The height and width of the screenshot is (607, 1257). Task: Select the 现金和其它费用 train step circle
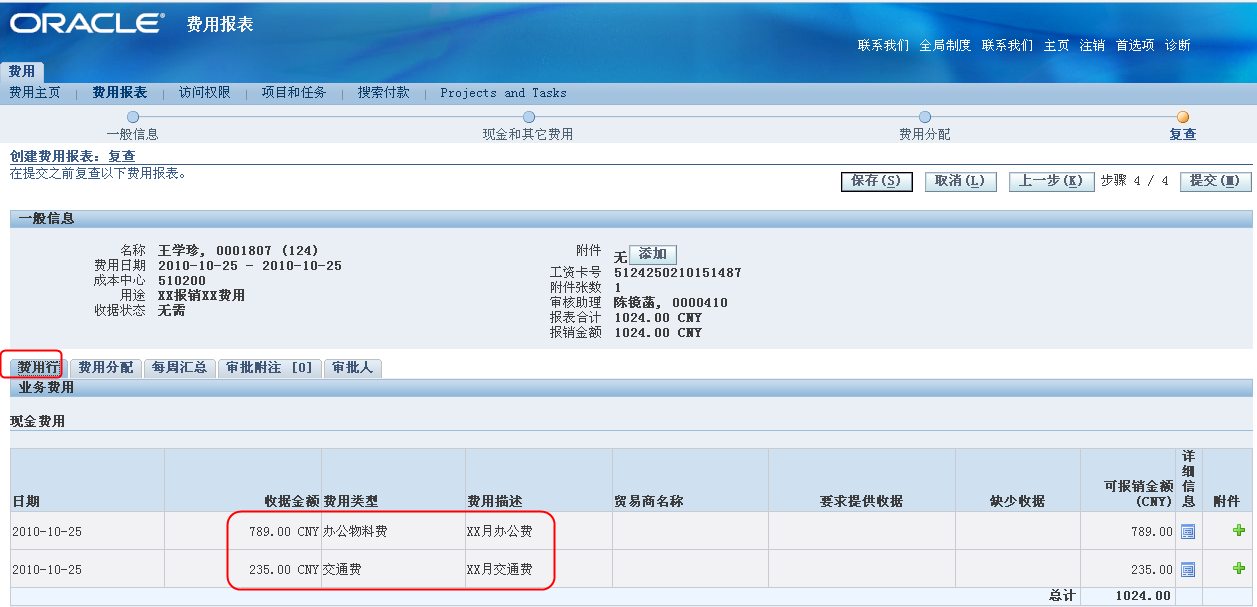click(x=528, y=116)
